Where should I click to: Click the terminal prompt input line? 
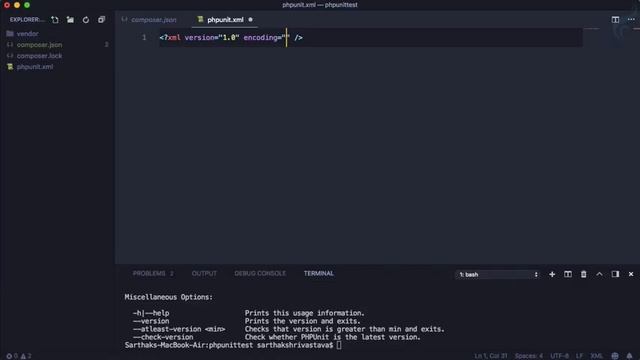tap(233, 345)
